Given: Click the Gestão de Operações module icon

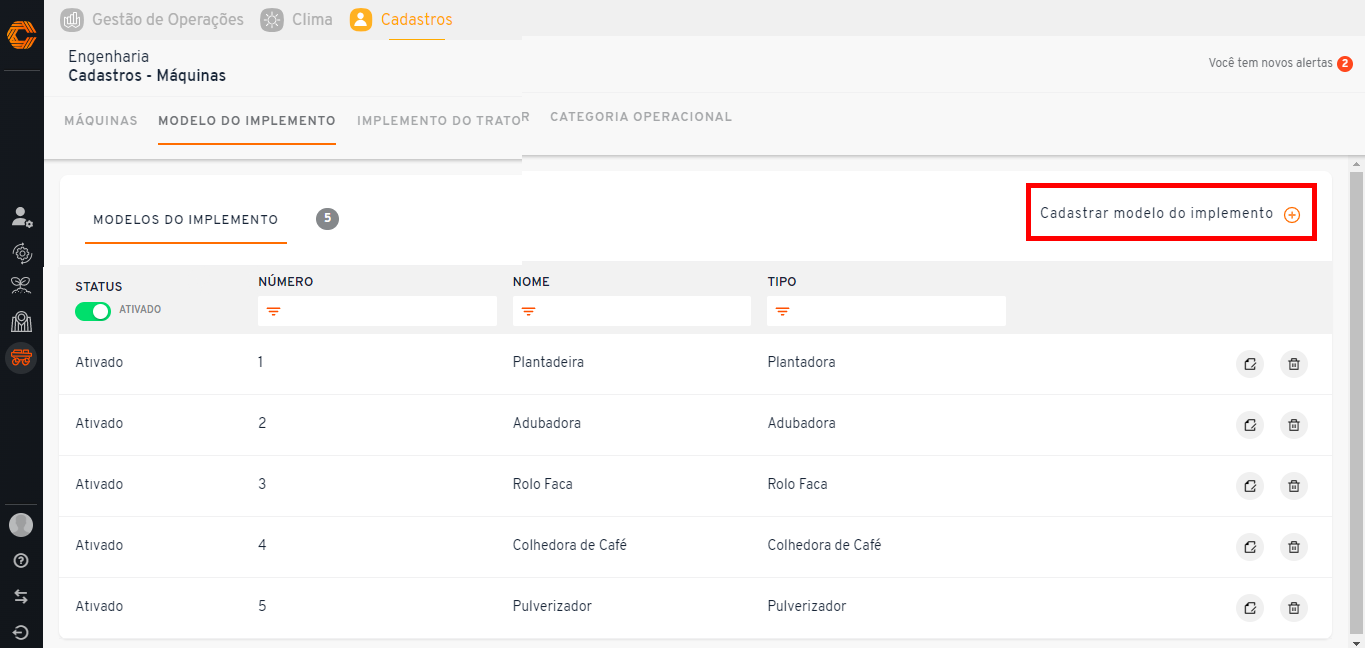Looking at the screenshot, I should click(x=71, y=19).
